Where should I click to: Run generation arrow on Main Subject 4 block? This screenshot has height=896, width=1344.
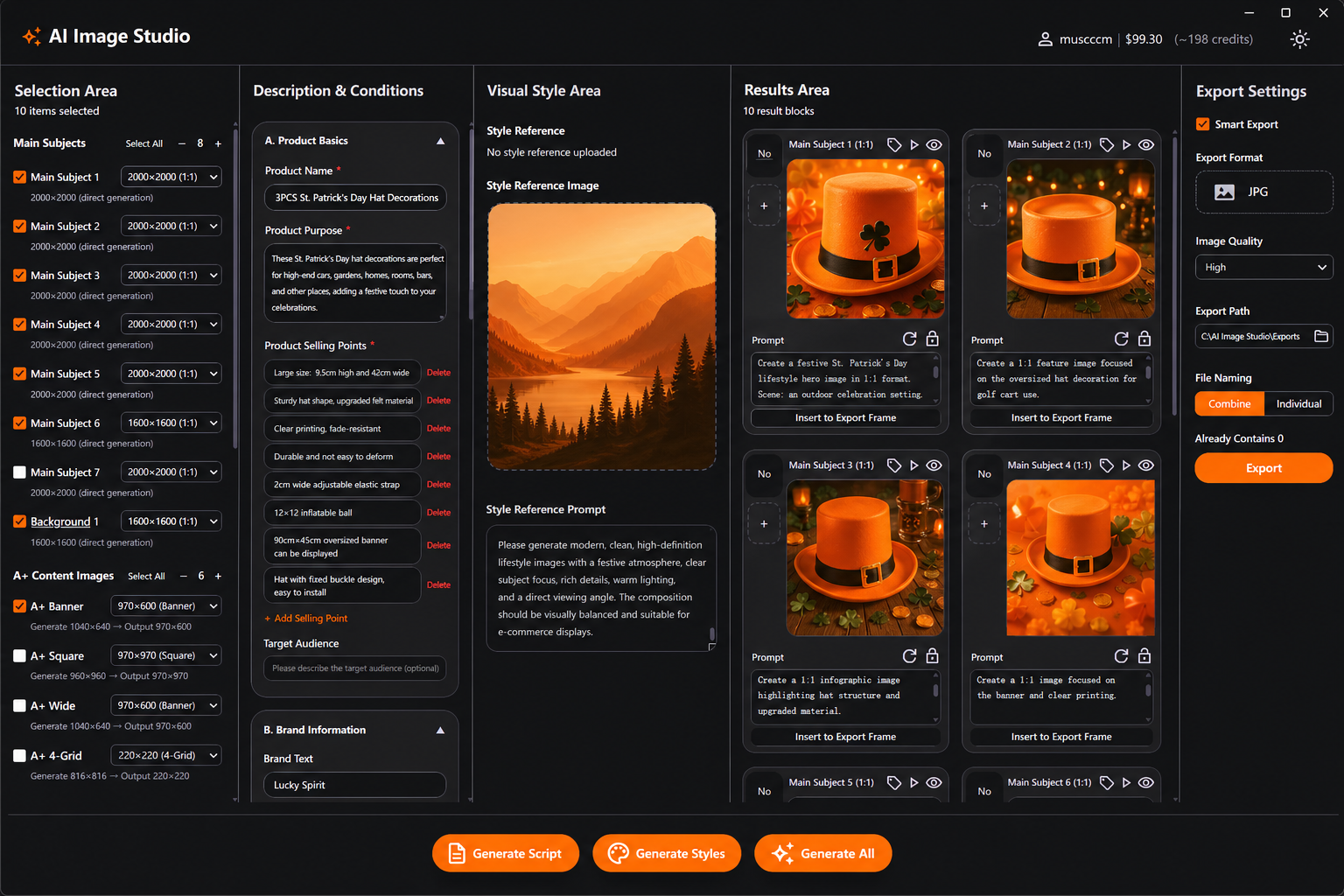tap(1126, 465)
